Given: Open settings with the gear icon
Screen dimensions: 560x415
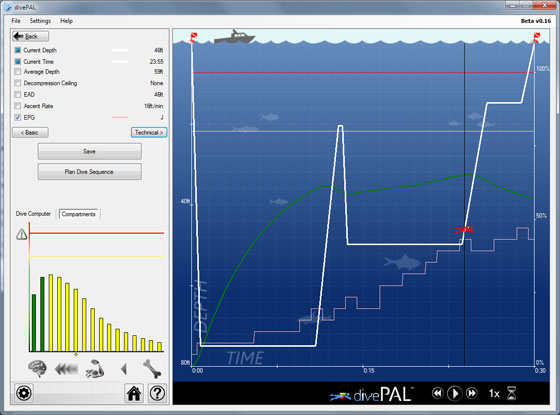Looking at the screenshot, I should point(24,393).
